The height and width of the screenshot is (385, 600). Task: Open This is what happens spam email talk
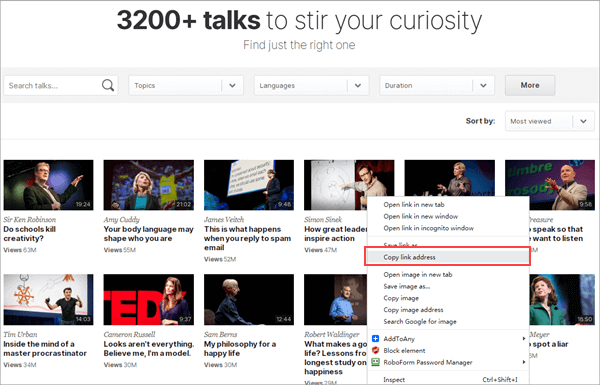point(247,238)
